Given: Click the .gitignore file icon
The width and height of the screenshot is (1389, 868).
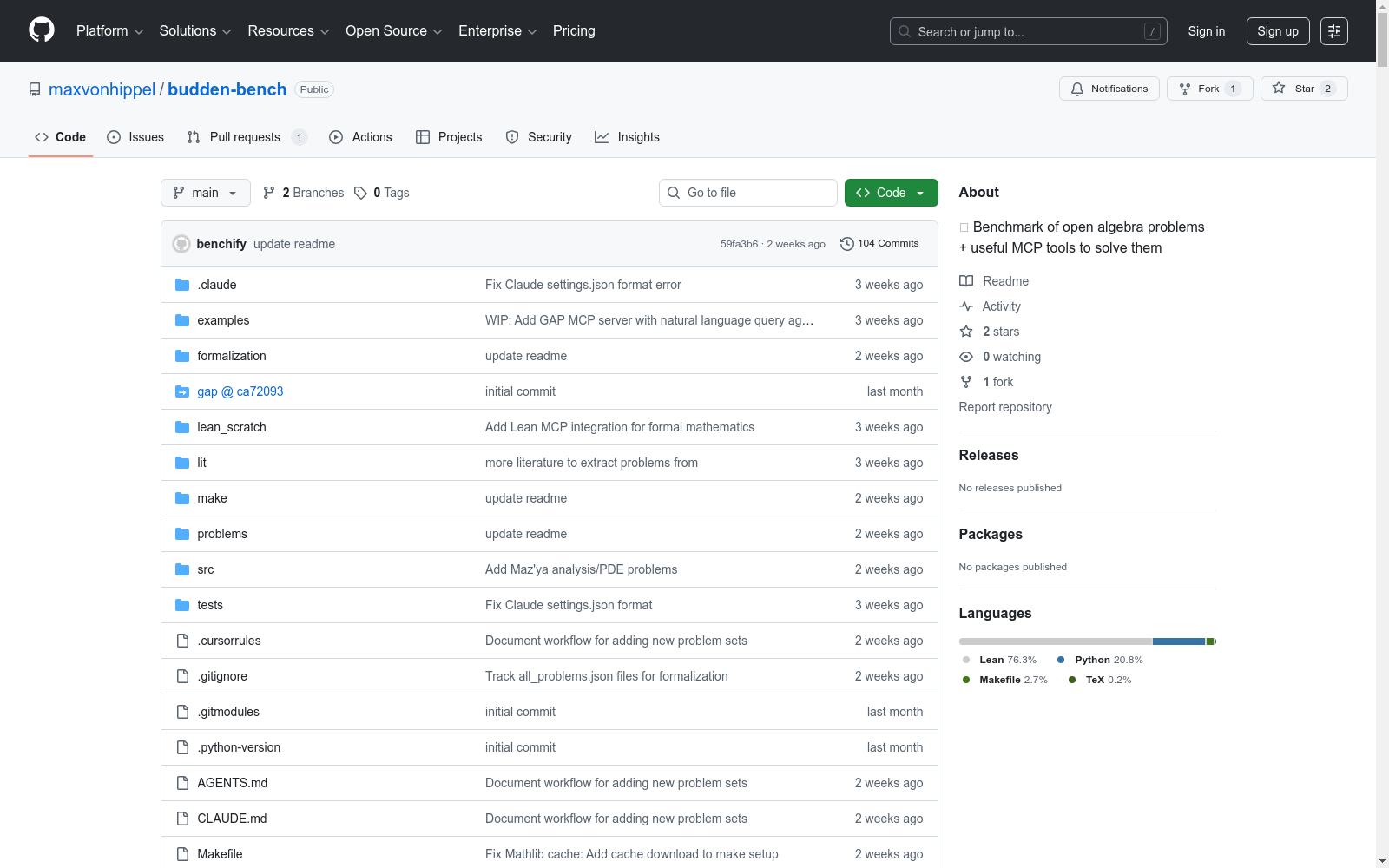Looking at the screenshot, I should (x=182, y=676).
